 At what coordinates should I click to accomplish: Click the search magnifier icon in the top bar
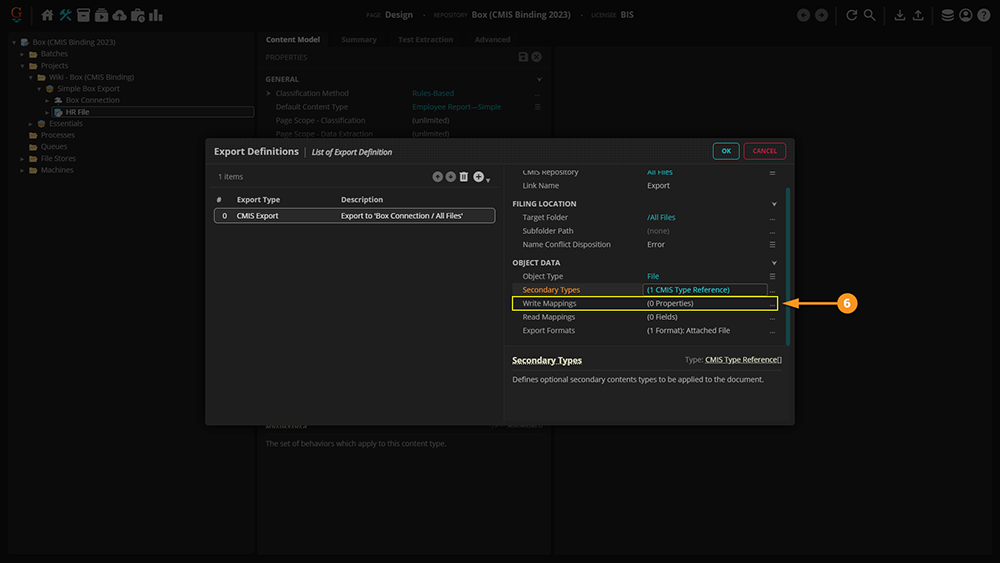869,15
